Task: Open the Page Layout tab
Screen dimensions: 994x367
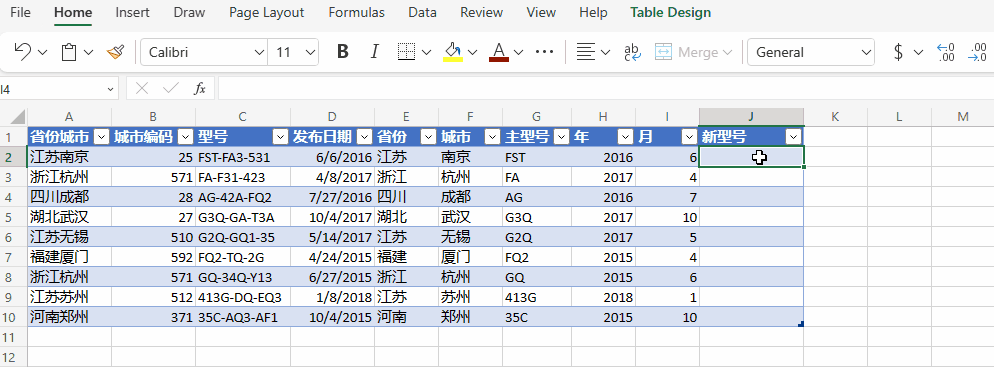Action: pyautogui.click(x=266, y=12)
